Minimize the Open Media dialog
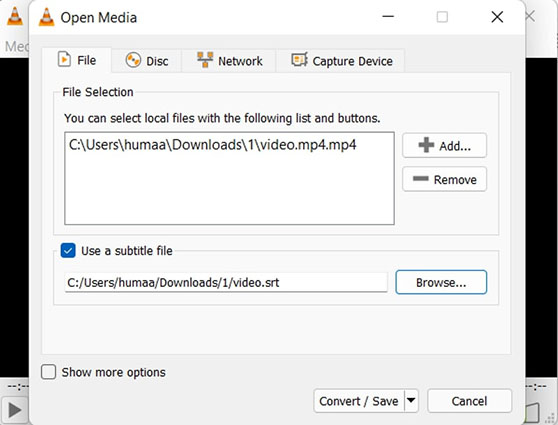Viewport: 558px width, 425px height. pyautogui.click(x=388, y=16)
